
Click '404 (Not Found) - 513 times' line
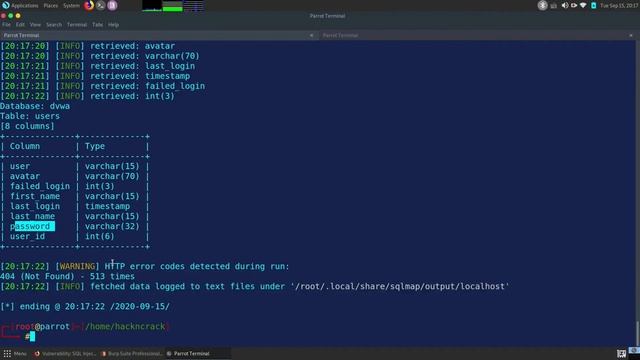tap(67, 276)
